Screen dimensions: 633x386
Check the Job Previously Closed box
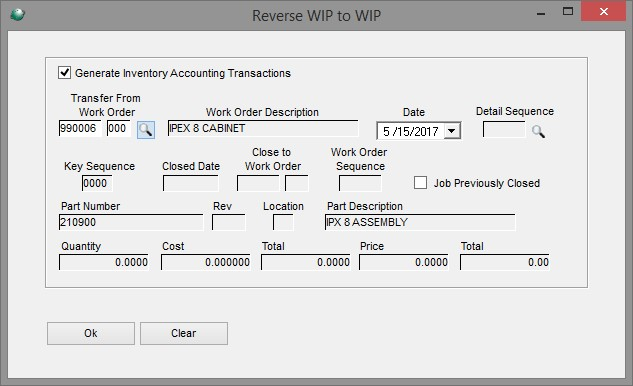tap(420, 183)
